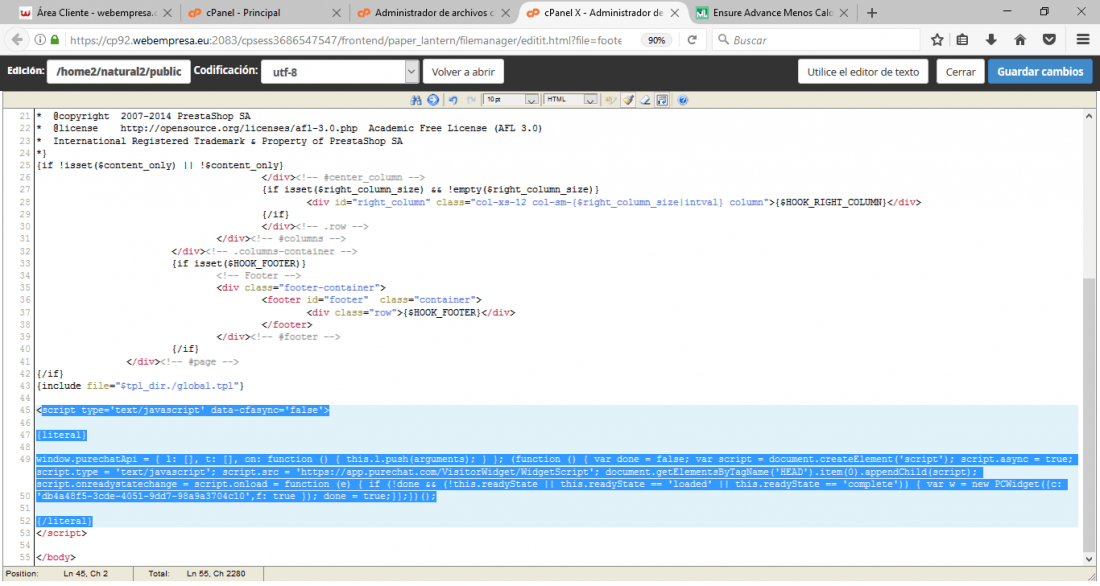Viewport: 1100px width, 586px height.
Task: Open the editor help question mark
Action: tap(683, 100)
